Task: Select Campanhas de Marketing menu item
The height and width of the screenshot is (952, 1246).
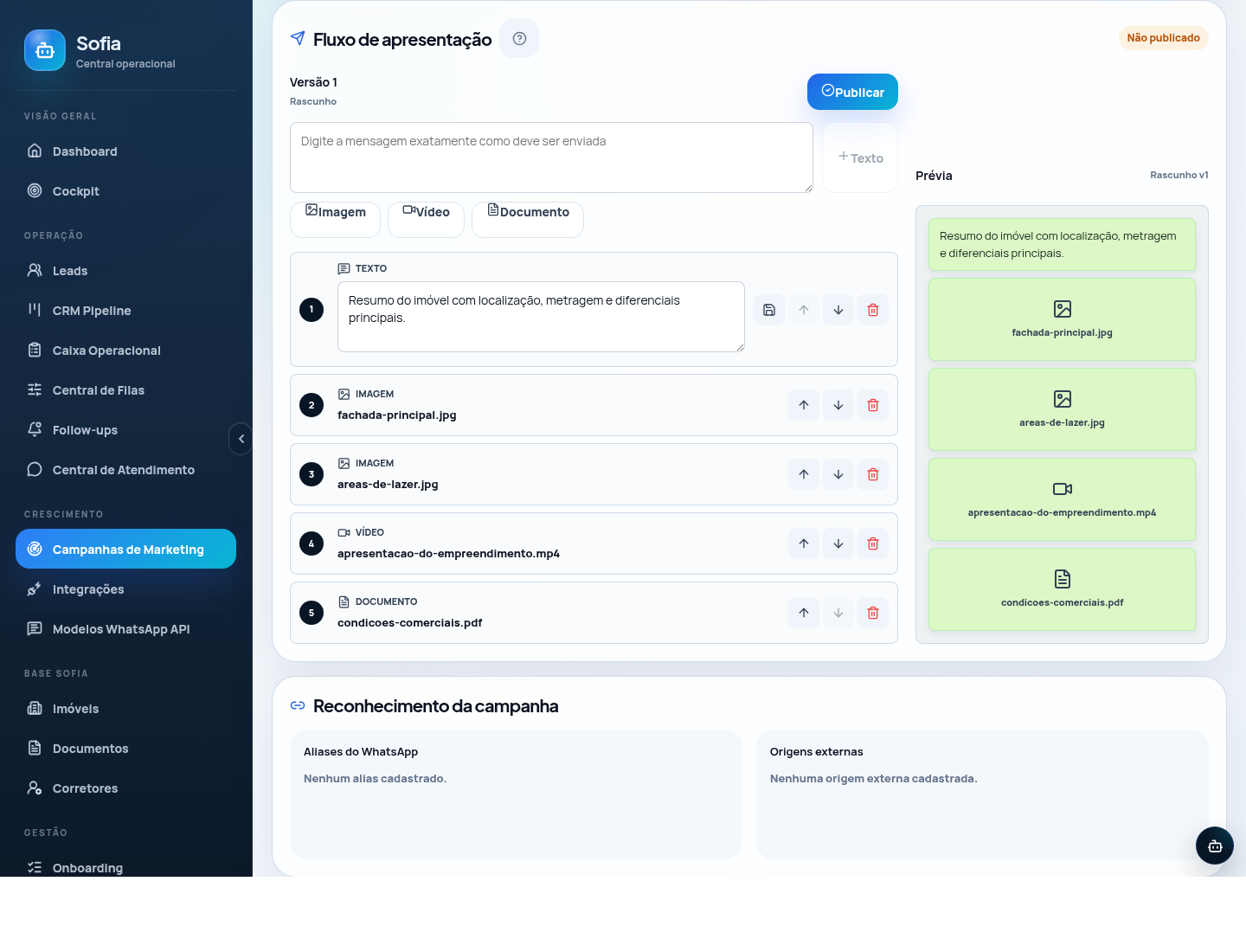Action: tap(125, 549)
